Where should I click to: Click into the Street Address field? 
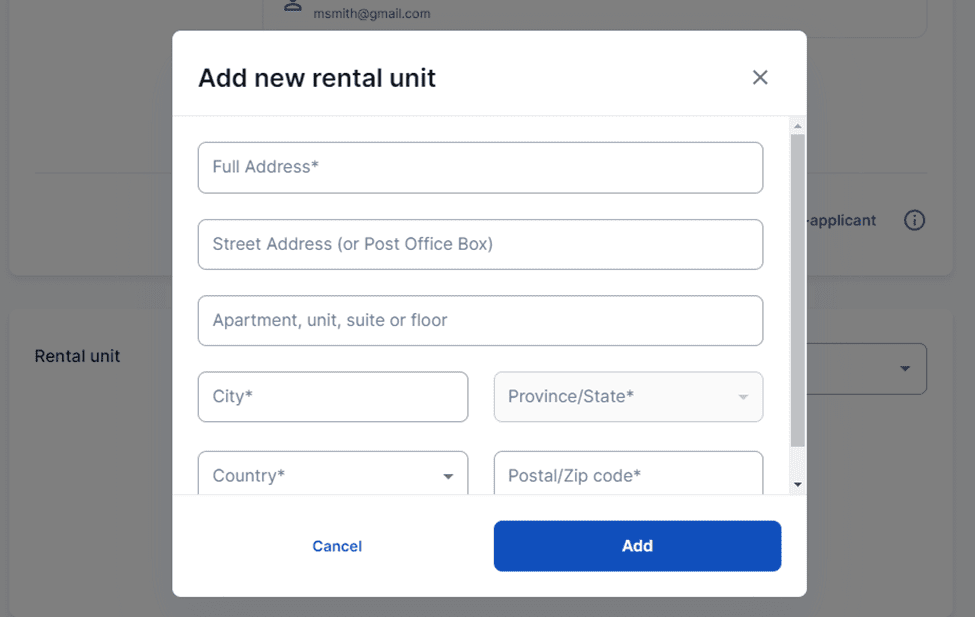tap(480, 244)
